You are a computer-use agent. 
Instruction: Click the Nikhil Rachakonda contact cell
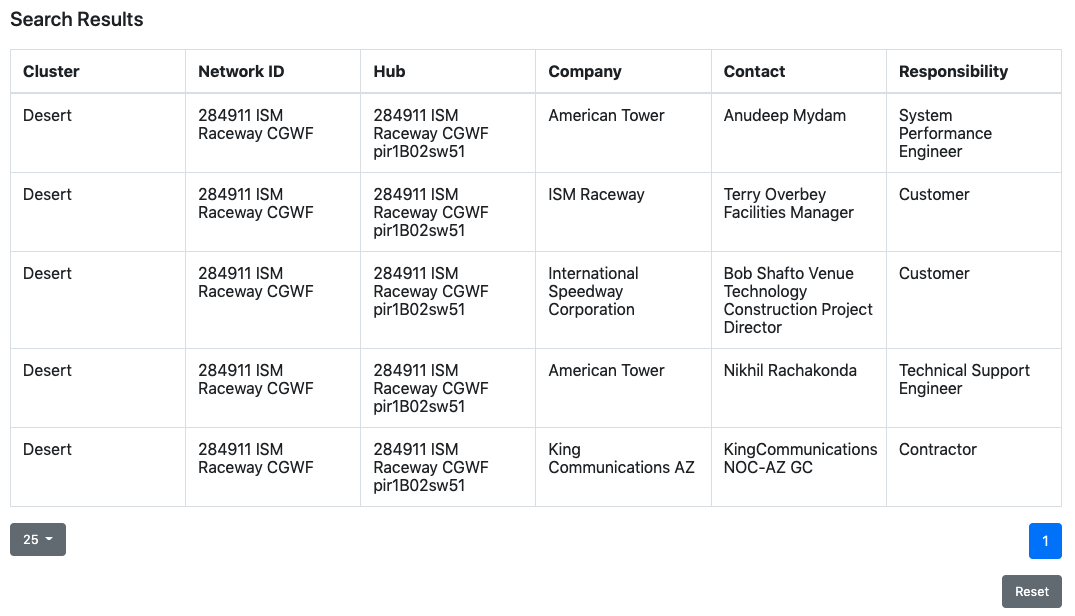[x=790, y=371]
